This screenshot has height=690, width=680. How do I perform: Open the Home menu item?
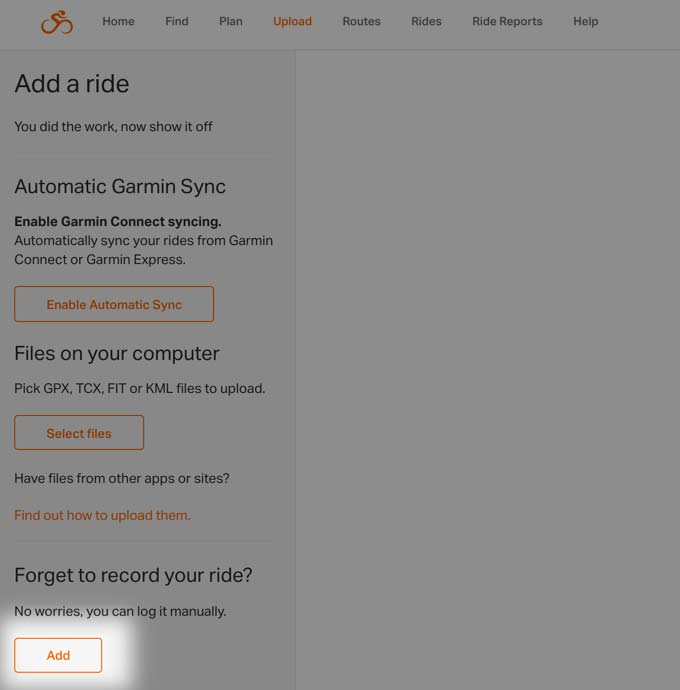point(118,21)
